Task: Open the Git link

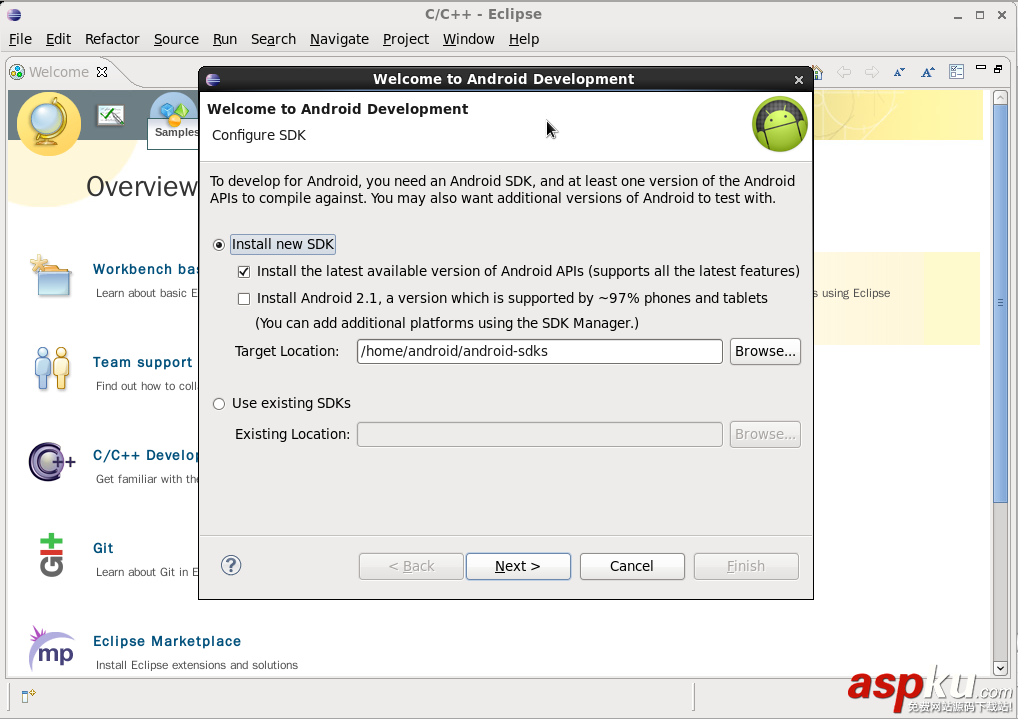Action: pyautogui.click(x=103, y=548)
